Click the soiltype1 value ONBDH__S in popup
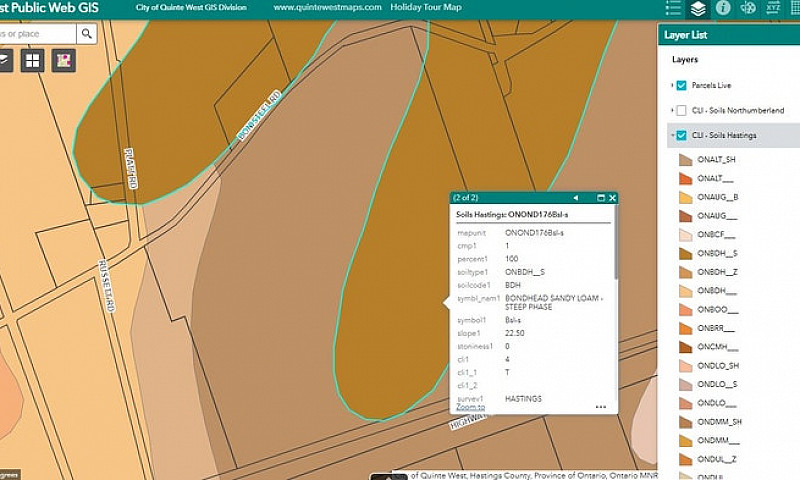 tap(524, 272)
